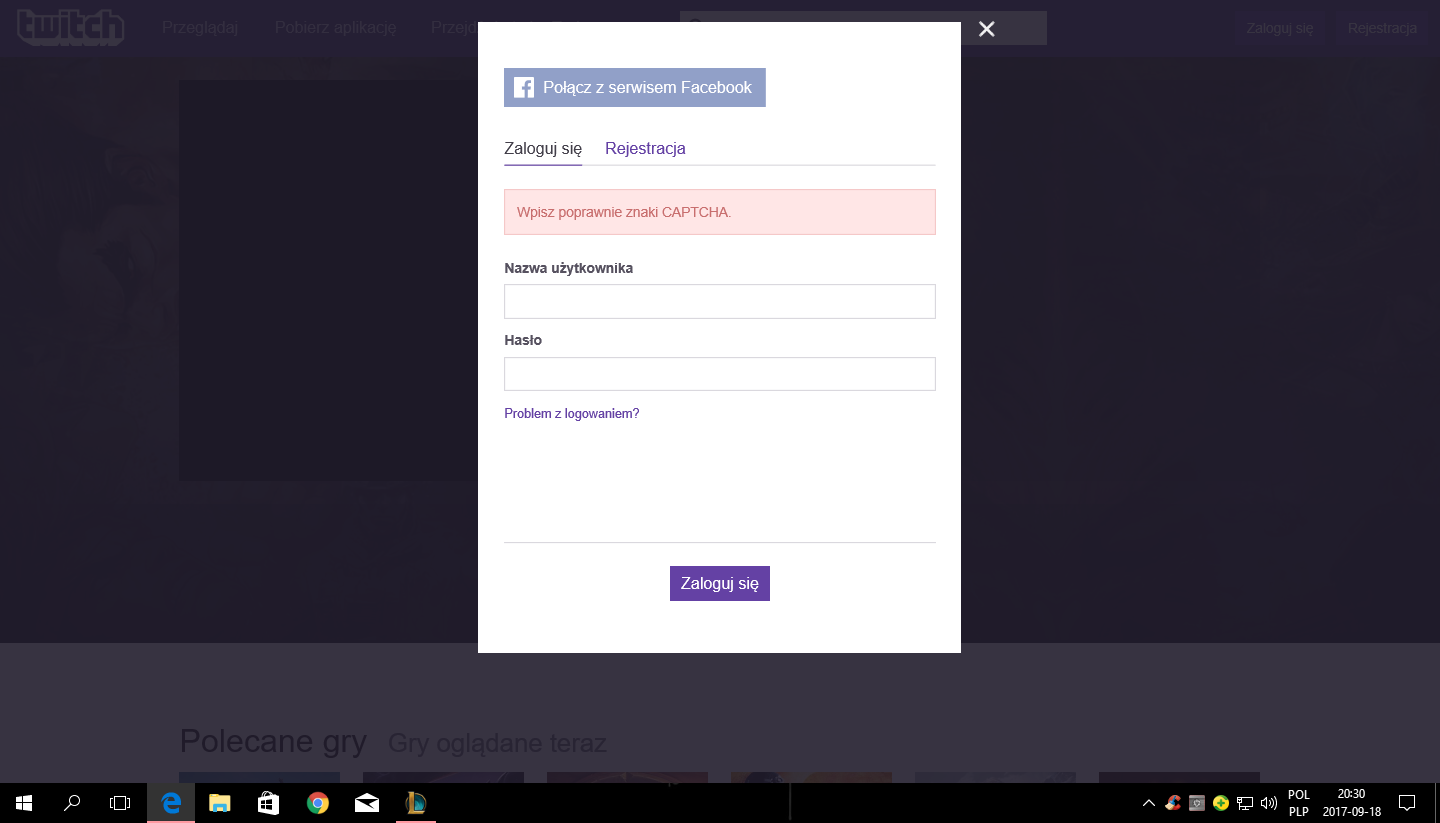Open Microsoft Store from the taskbar
The image size is (1440, 823).
[x=269, y=803]
